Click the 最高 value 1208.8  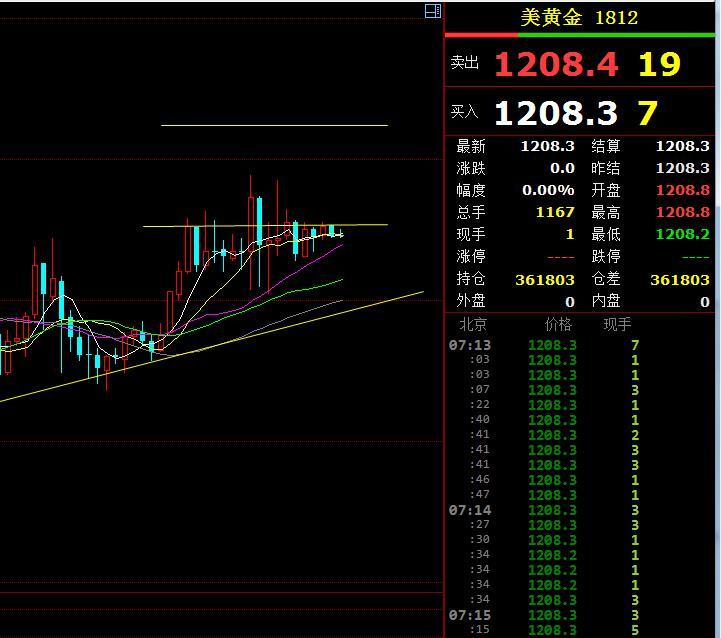tap(682, 212)
